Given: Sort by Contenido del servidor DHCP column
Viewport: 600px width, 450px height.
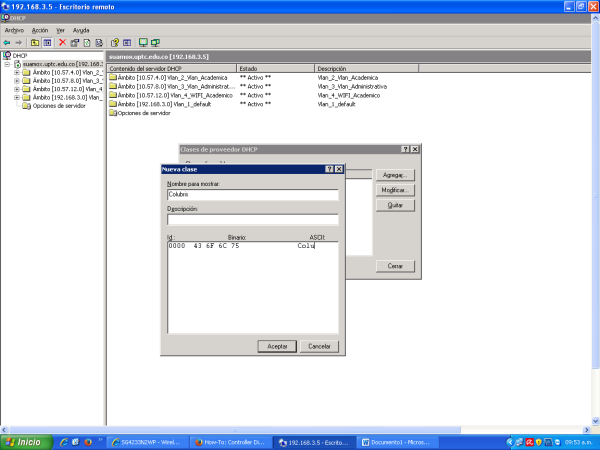Looking at the screenshot, I should click(x=171, y=68).
